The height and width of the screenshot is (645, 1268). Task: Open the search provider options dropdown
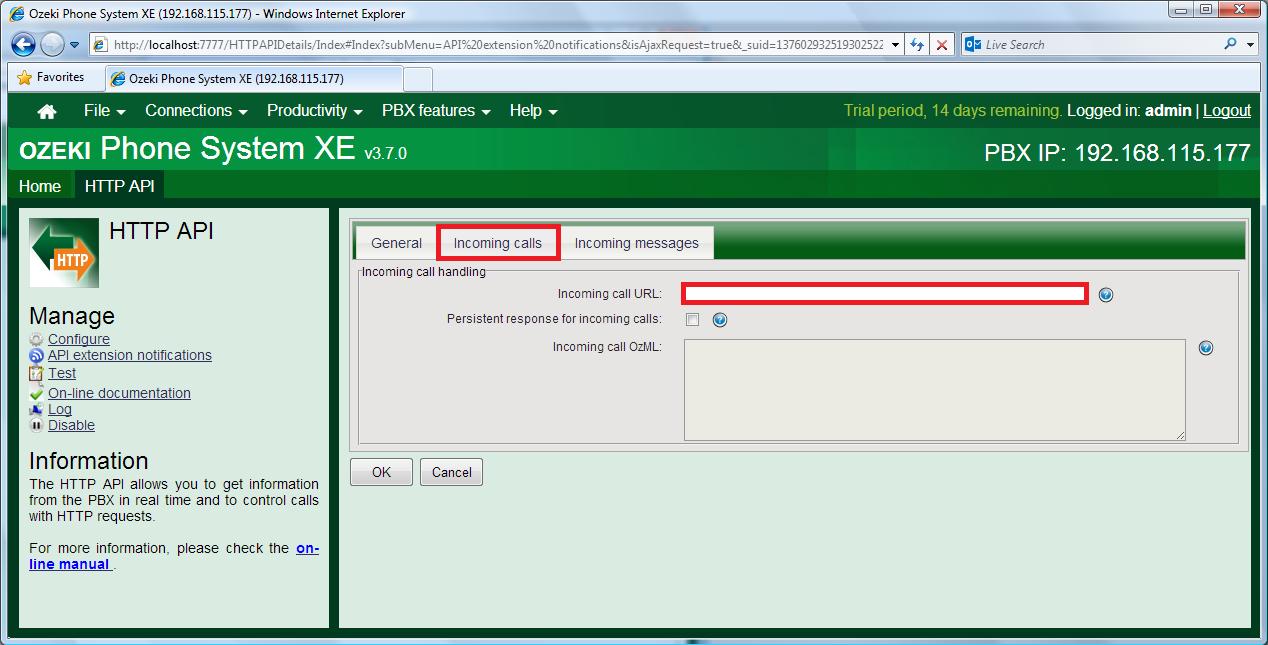coord(1251,45)
